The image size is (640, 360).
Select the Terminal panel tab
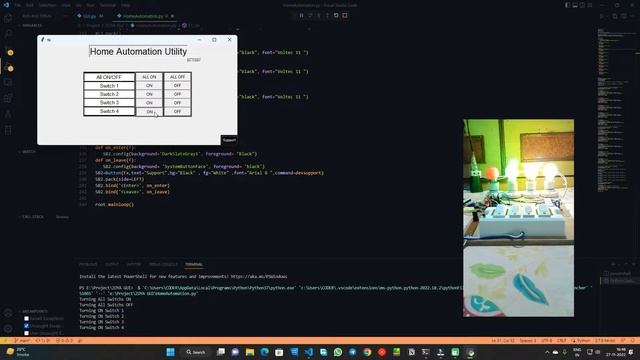point(194,264)
